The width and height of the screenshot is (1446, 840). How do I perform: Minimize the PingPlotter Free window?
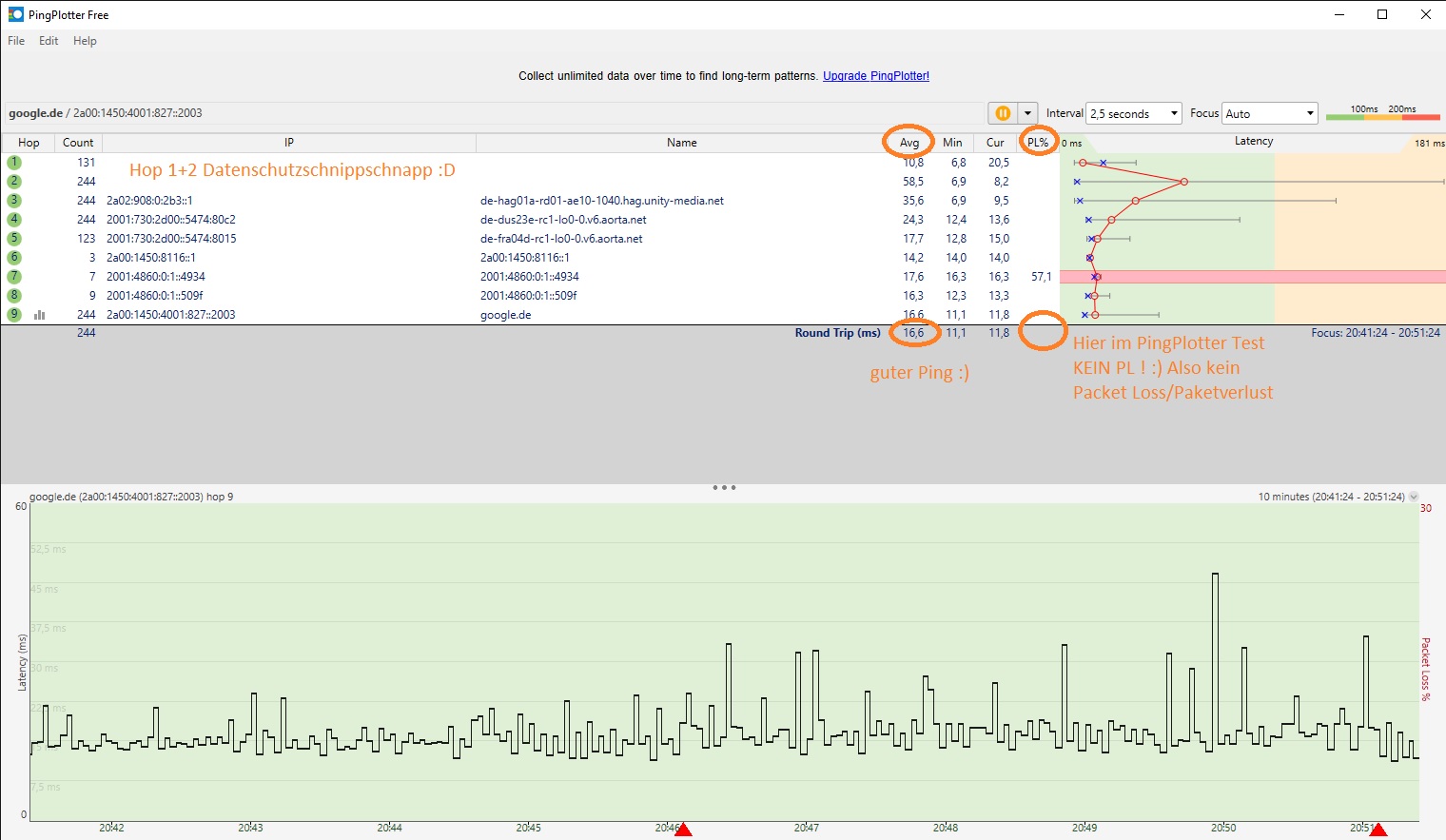pyautogui.click(x=1339, y=14)
